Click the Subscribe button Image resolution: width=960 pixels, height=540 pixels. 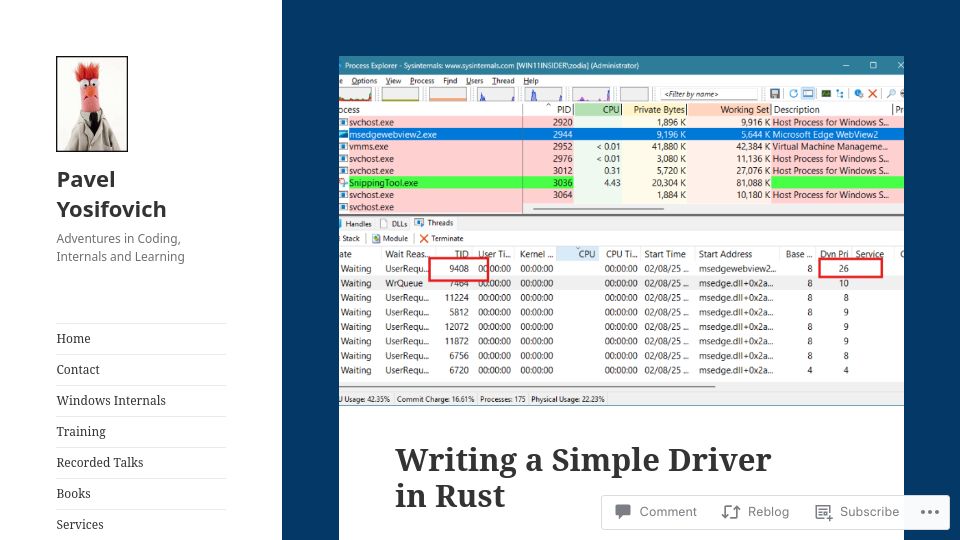857,512
